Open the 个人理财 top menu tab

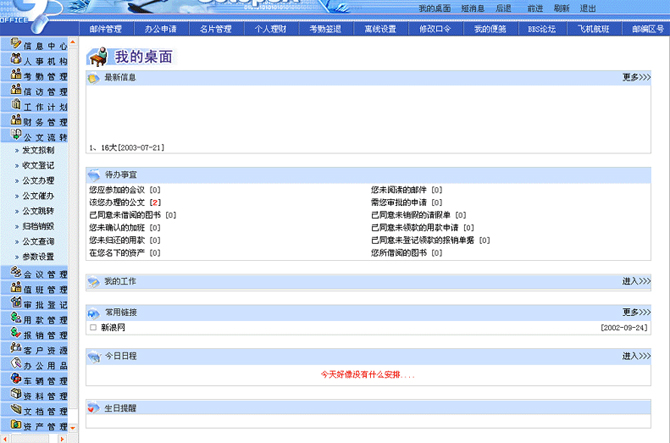[269, 29]
